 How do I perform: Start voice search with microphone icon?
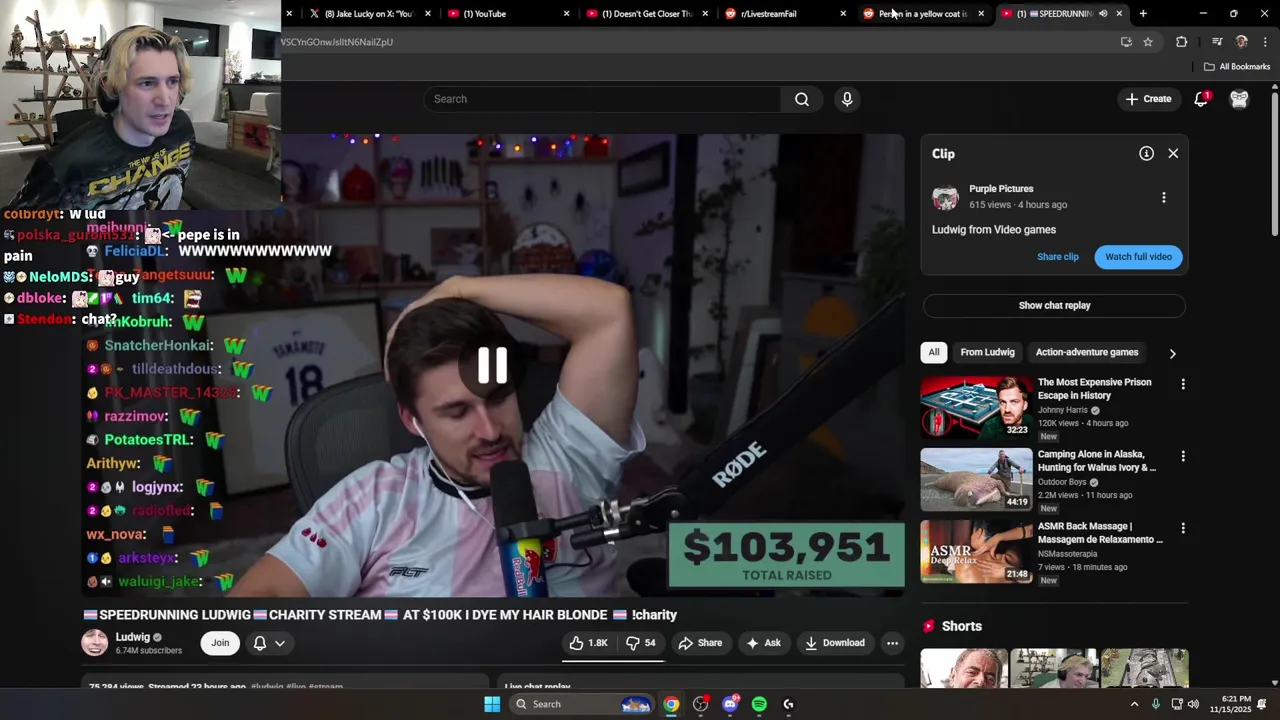pyautogui.click(x=847, y=99)
